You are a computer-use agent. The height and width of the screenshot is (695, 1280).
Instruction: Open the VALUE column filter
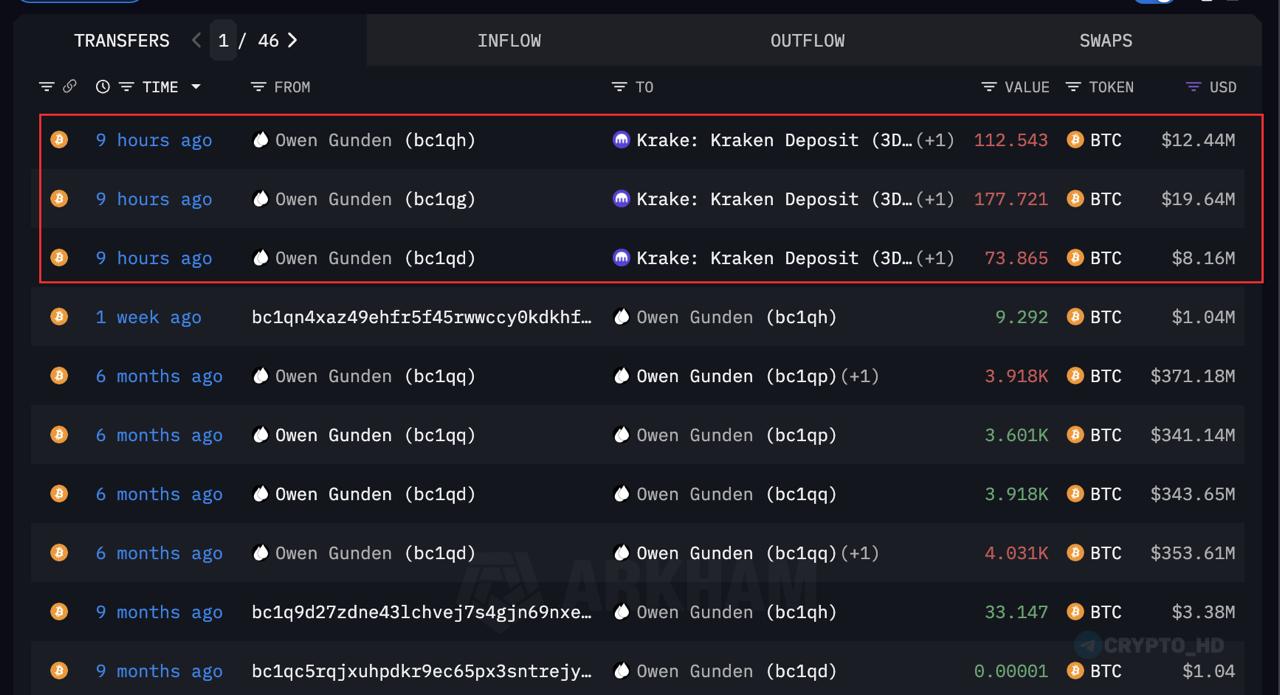pyautogui.click(x=989, y=87)
